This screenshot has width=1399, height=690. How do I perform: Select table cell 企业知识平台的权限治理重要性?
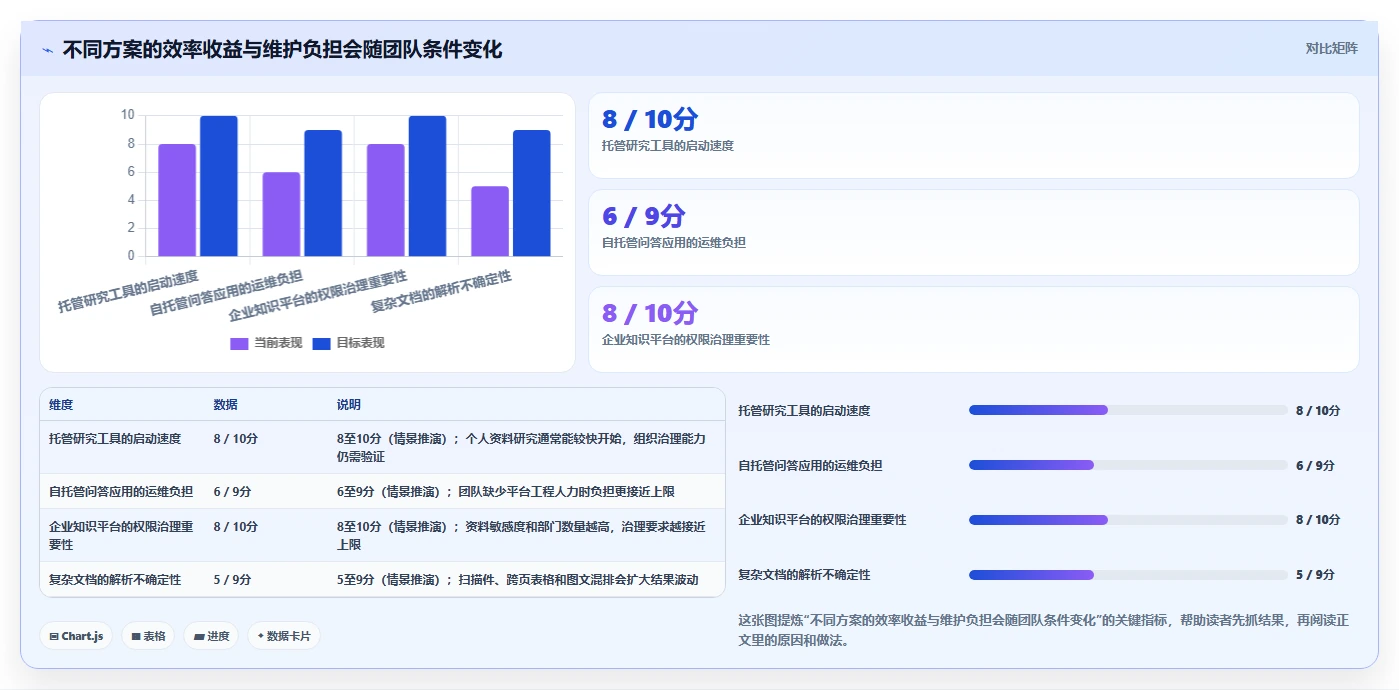tap(121, 535)
